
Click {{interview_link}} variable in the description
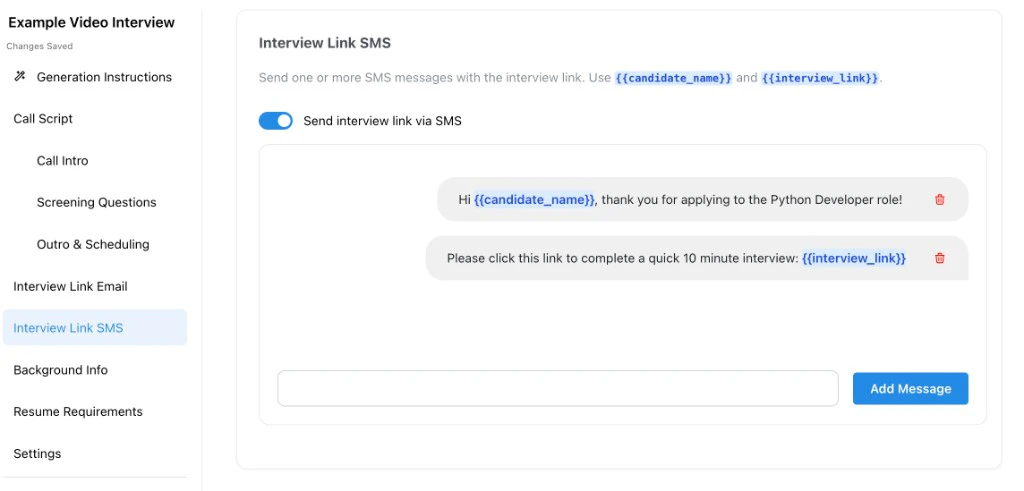(x=820, y=78)
